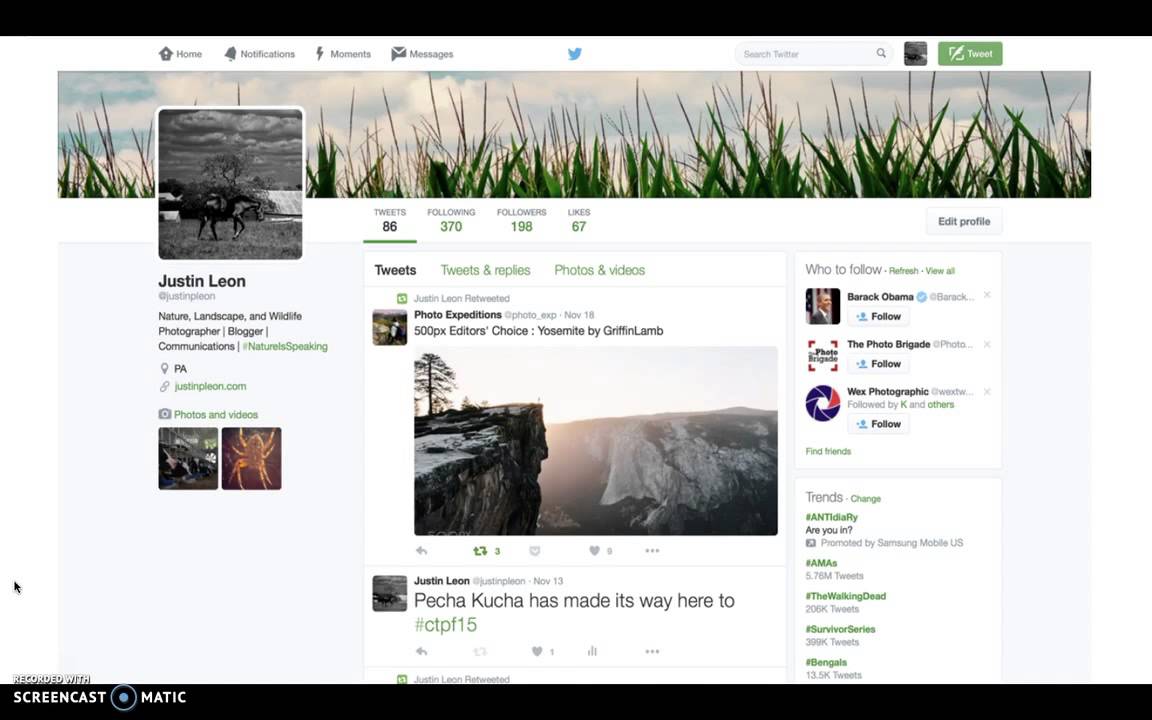The width and height of the screenshot is (1152, 720).
Task: Open the justinpleon.com website link
Action: click(x=210, y=386)
